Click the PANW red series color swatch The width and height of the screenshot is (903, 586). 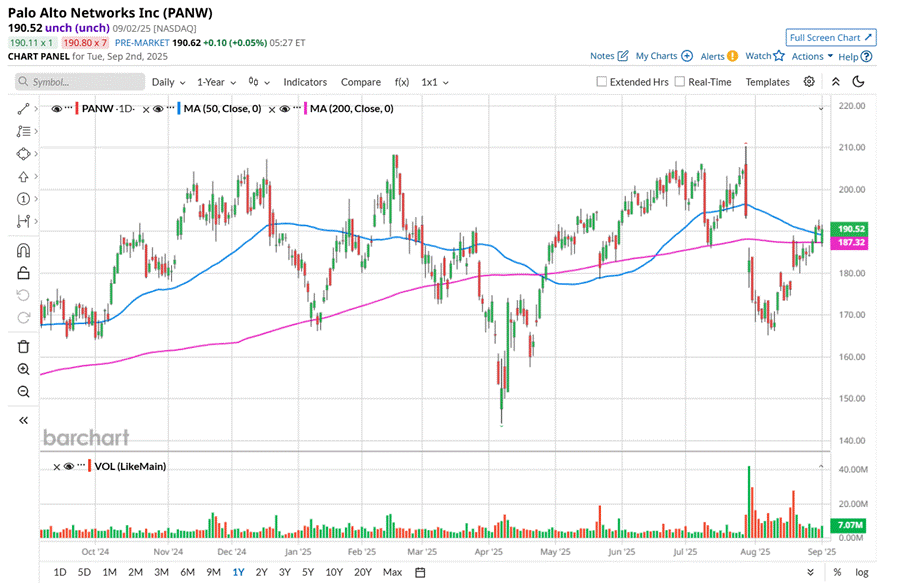point(77,109)
